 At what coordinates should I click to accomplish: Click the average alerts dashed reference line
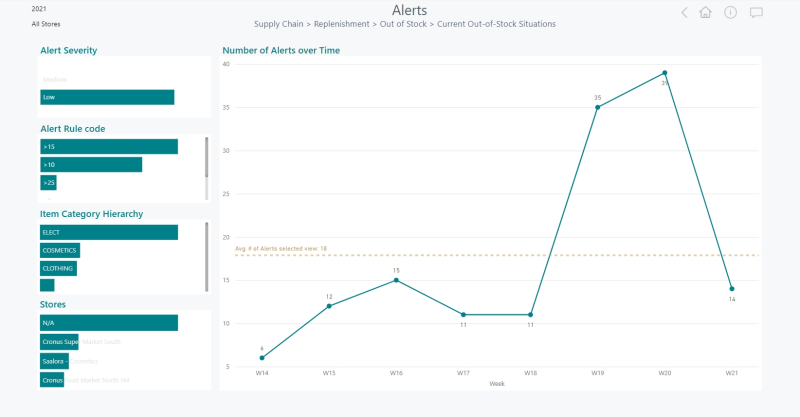(x=500, y=255)
